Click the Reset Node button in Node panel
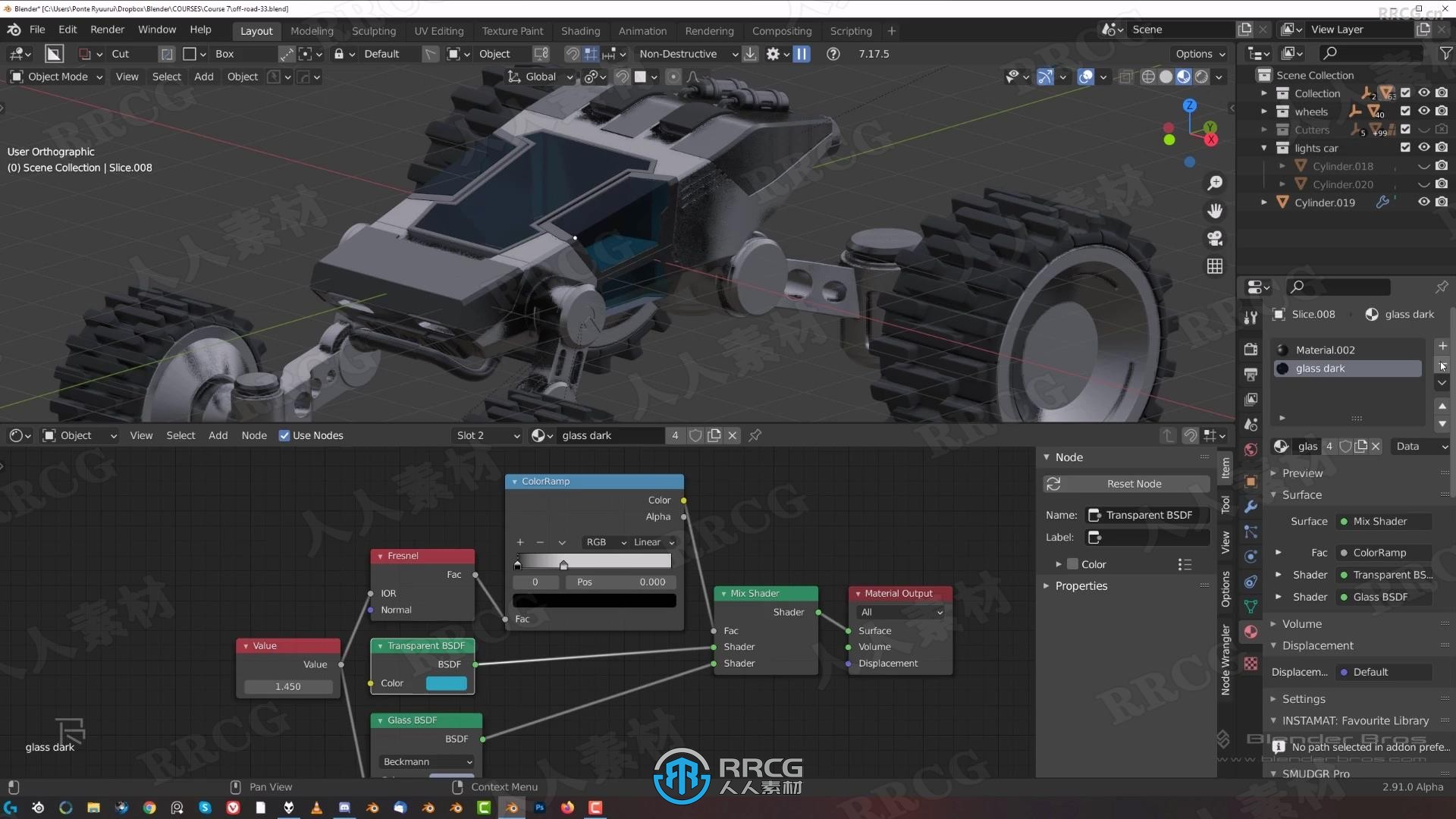Viewport: 1456px width, 819px height. click(1133, 483)
